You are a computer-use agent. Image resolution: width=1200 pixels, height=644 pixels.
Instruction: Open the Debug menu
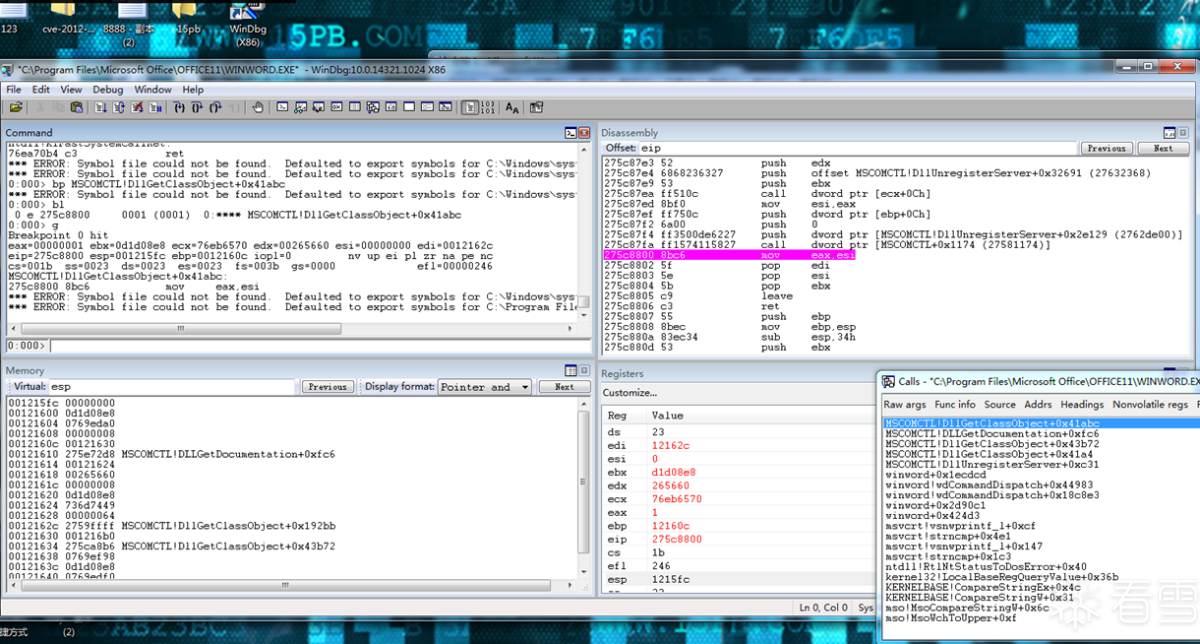tap(108, 89)
